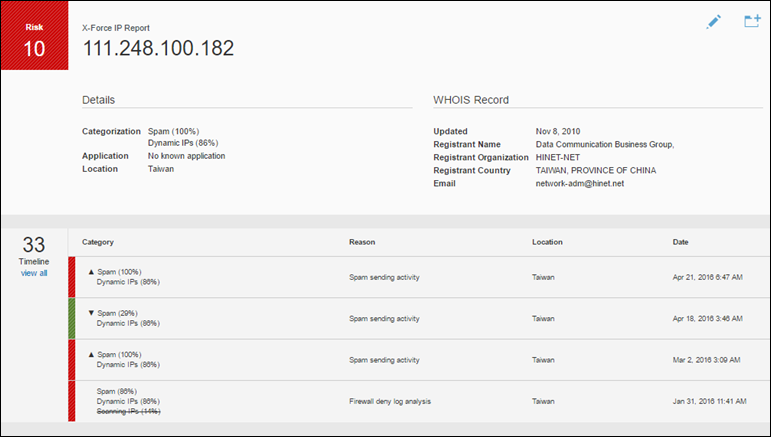Click the X-Force IP Report label
Image resolution: width=771 pixels, height=437 pixels.
pyautogui.click(x=116, y=28)
